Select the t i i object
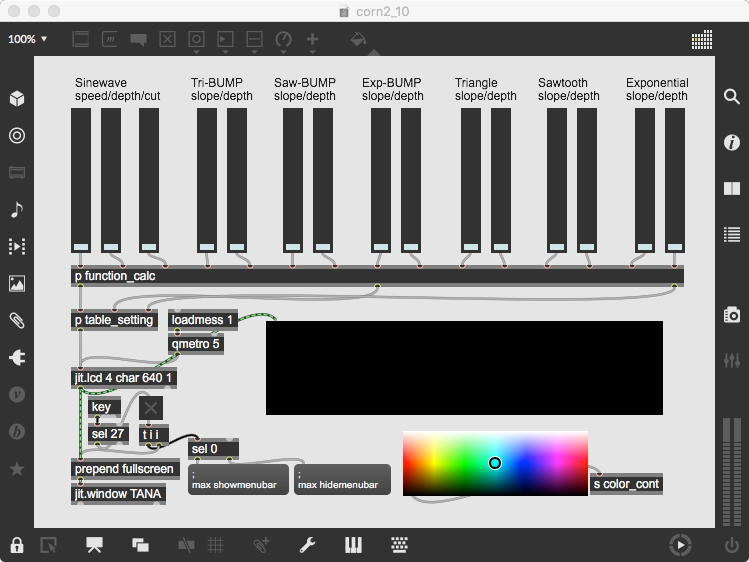This screenshot has height=562, width=749. click(x=154, y=435)
